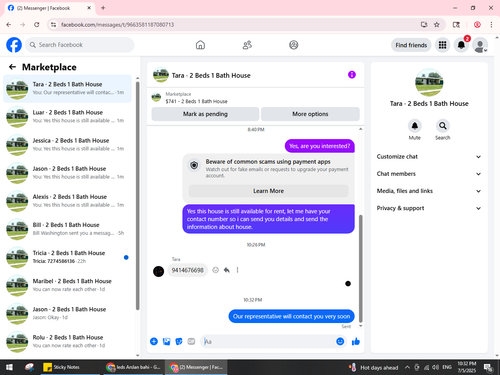The width and height of the screenshot is (500, 375).
Task: Expand Media, files and links section
Action: 429,191
